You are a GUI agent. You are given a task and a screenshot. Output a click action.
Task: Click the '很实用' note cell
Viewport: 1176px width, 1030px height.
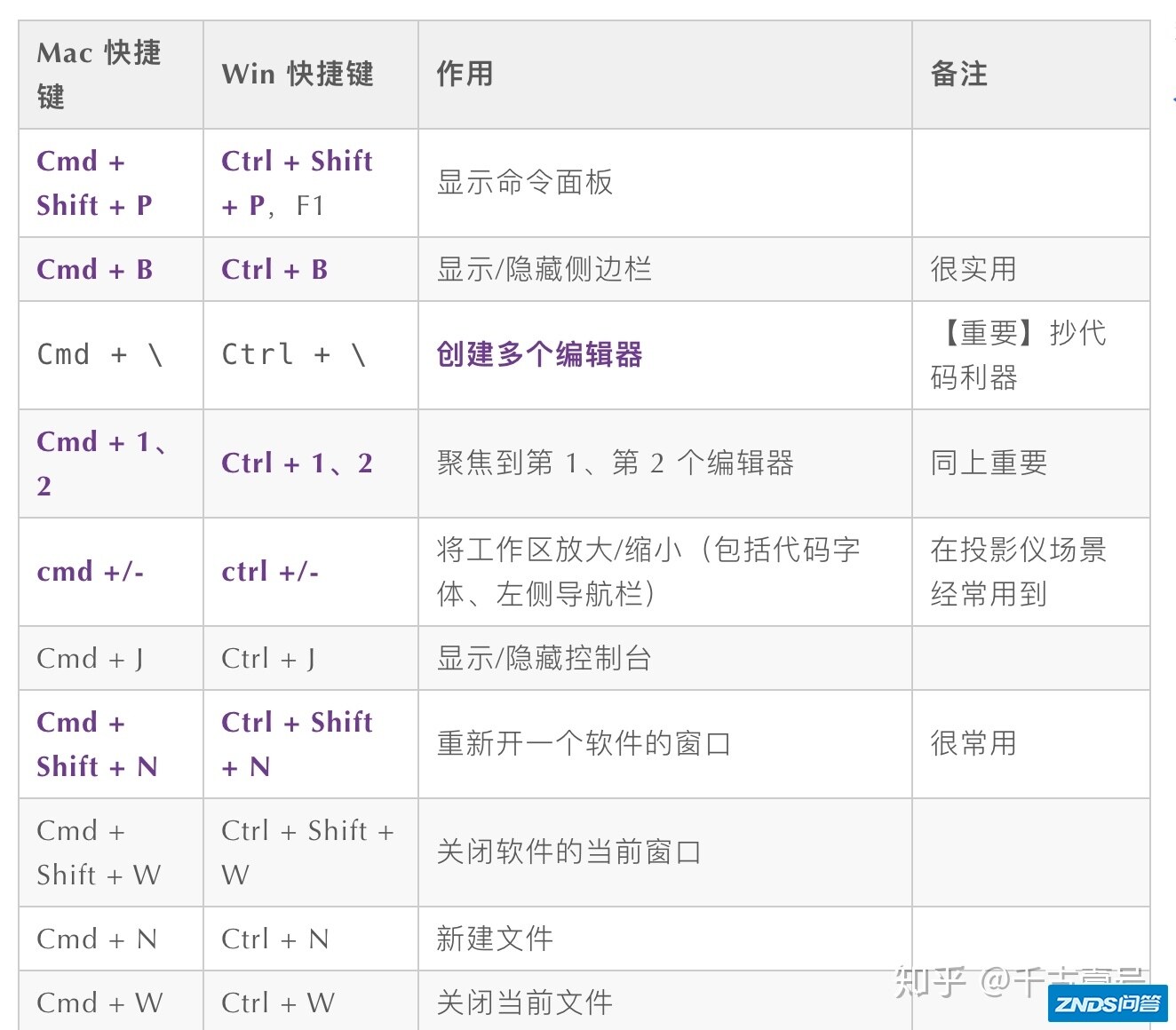(1031, 269)
